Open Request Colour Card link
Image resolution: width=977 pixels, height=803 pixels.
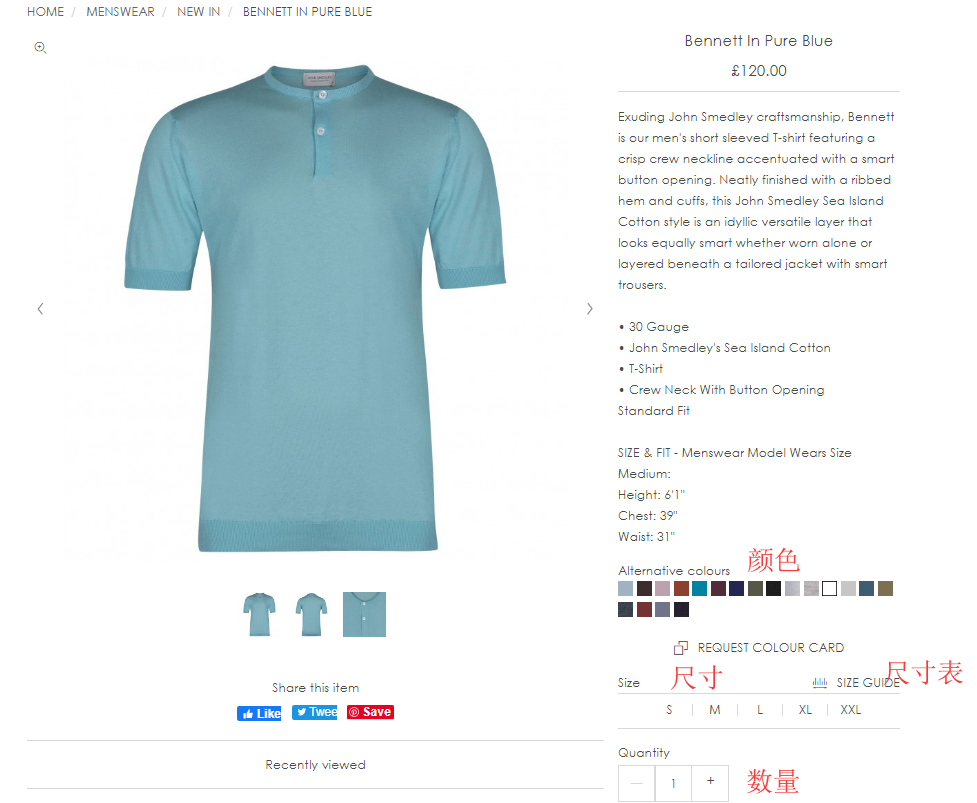[x=759, y=648]
